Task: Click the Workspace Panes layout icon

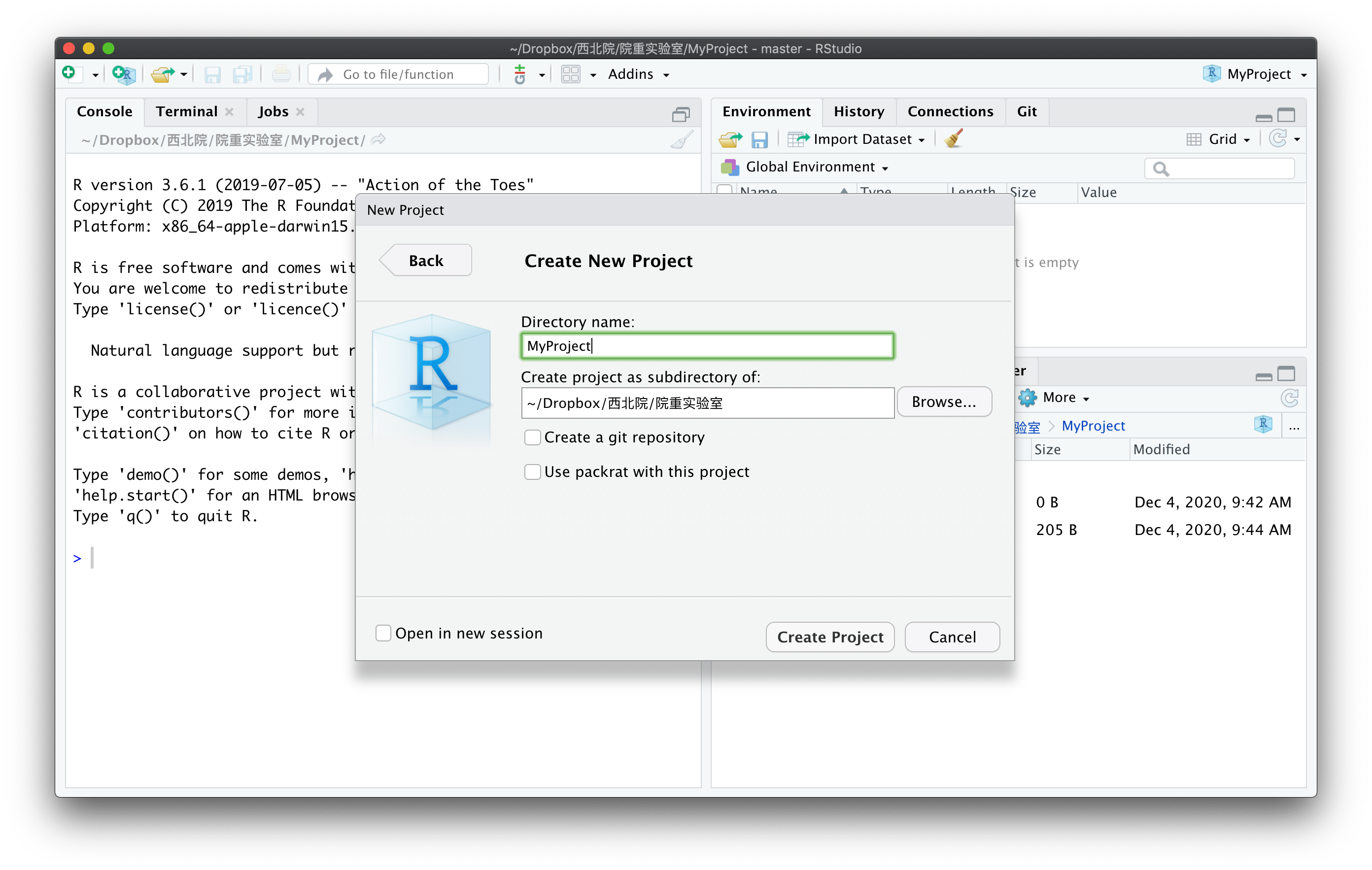Action: 571,75
